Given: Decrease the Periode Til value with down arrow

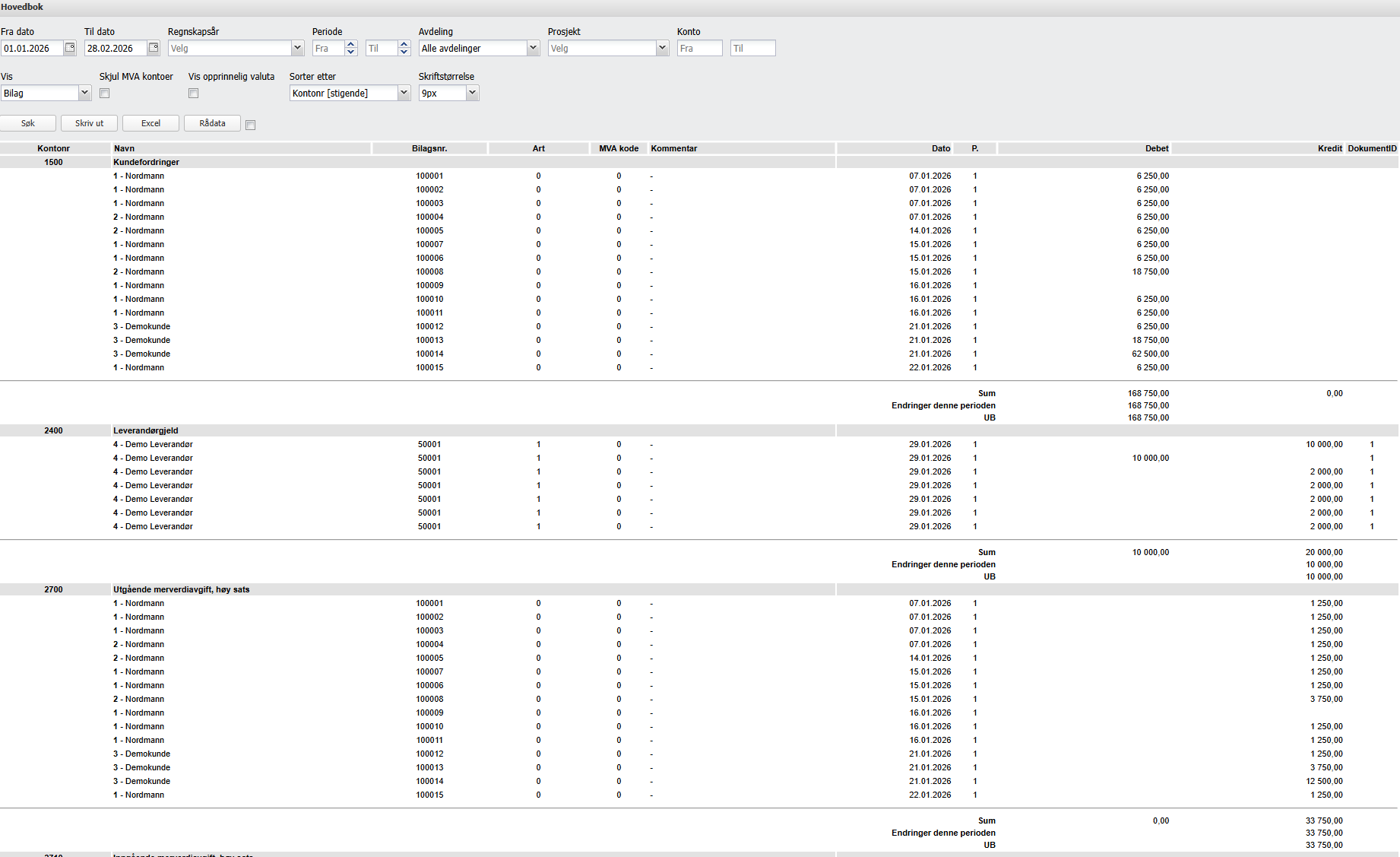Looking at the screenshot, I should 404,52.
